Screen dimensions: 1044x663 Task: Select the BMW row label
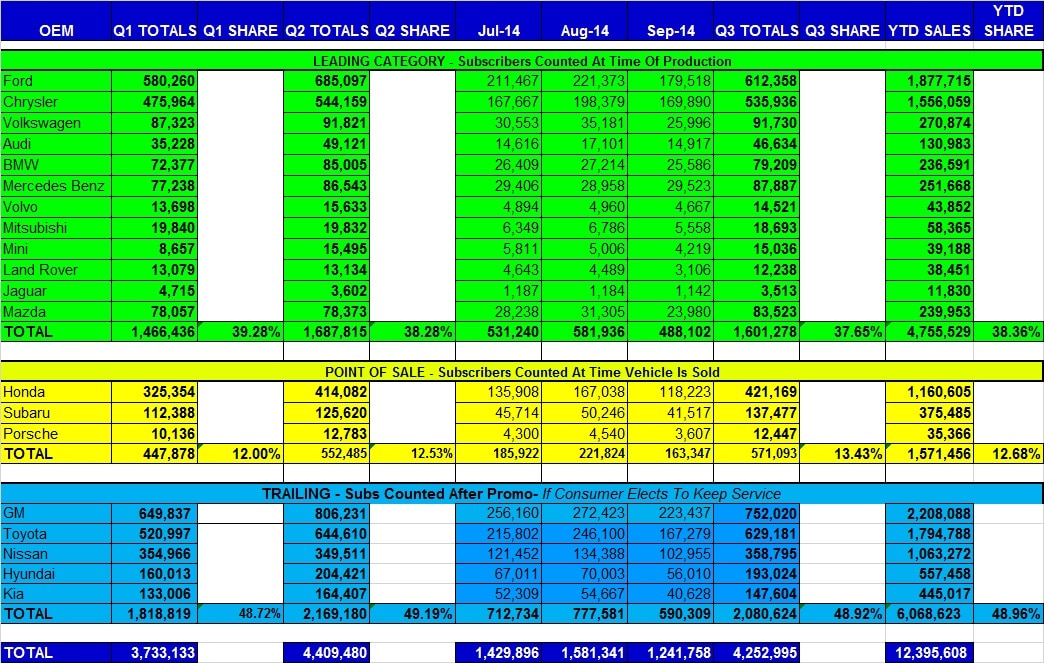(x=56, y=165)
